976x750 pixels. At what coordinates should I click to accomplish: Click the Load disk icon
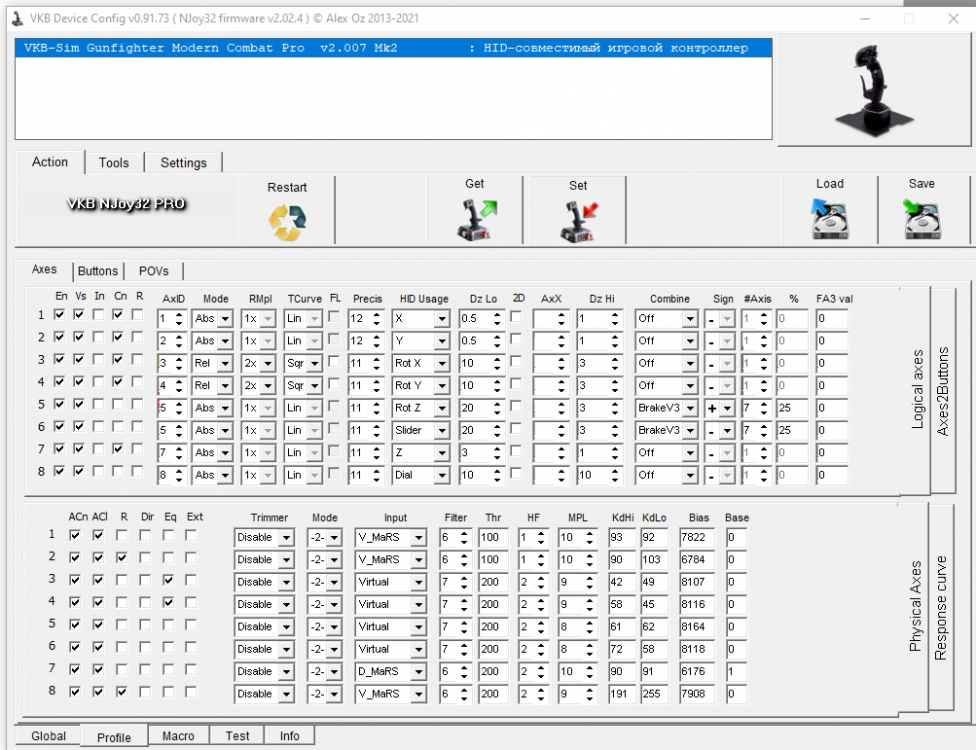(830, 219)
